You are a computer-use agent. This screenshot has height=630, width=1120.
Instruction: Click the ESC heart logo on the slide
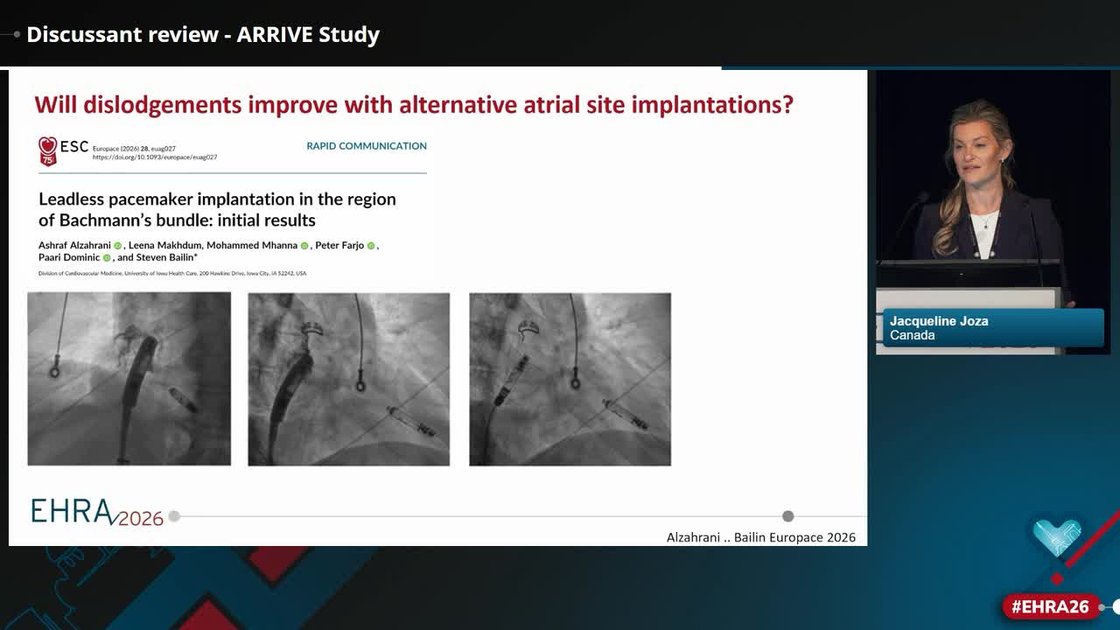[48, 151]
